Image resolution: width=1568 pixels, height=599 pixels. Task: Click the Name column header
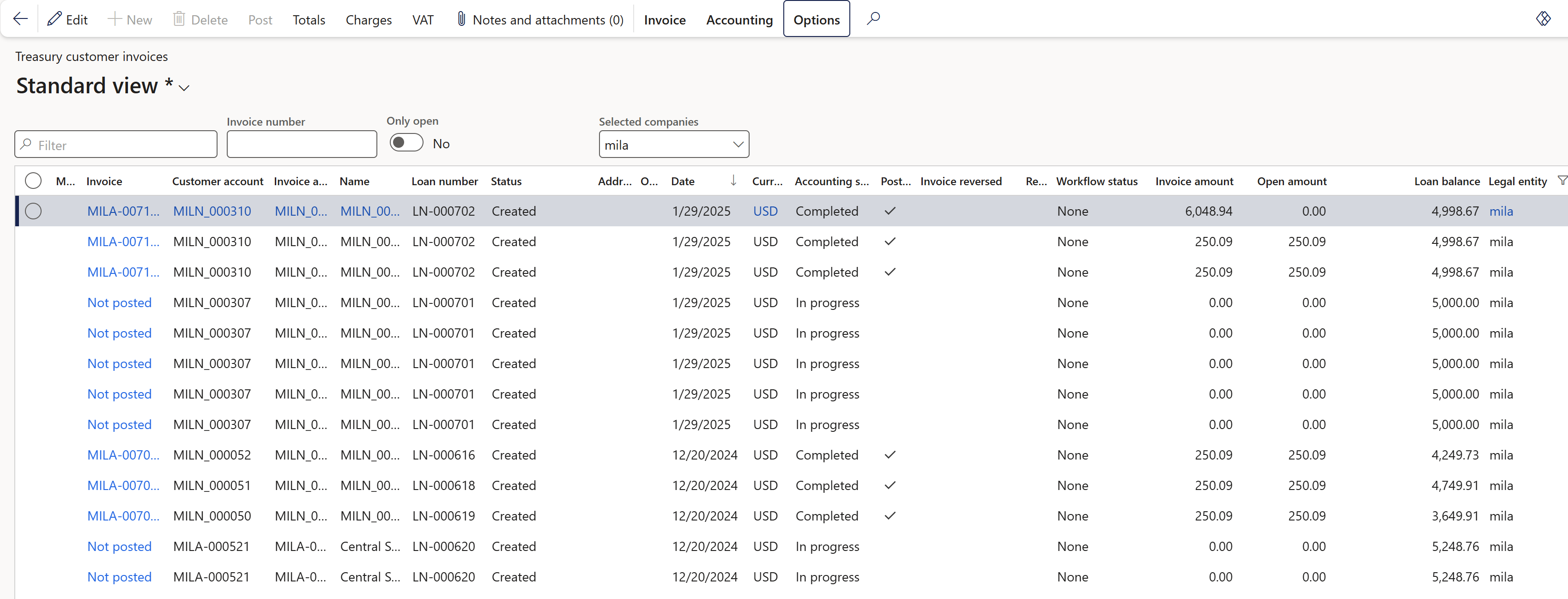click(x=354, y=182)
